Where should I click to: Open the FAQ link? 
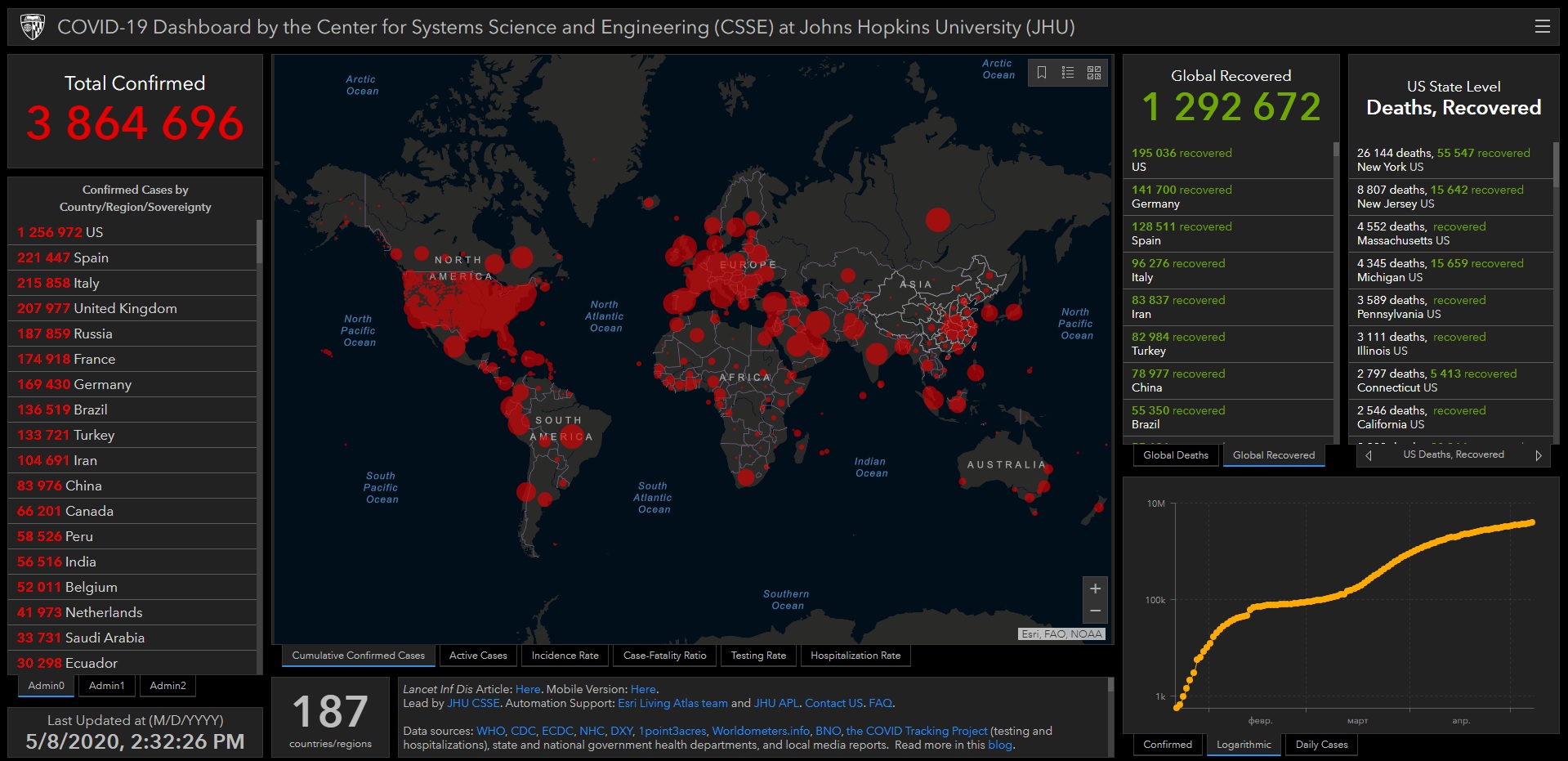(880, 703)
